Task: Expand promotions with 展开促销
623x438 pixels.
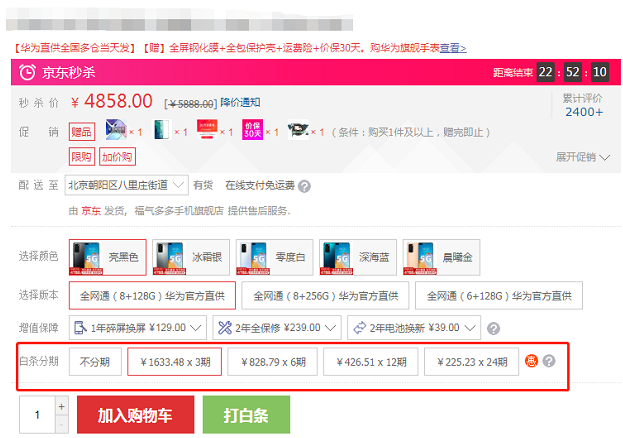Action: click(582, 157)
